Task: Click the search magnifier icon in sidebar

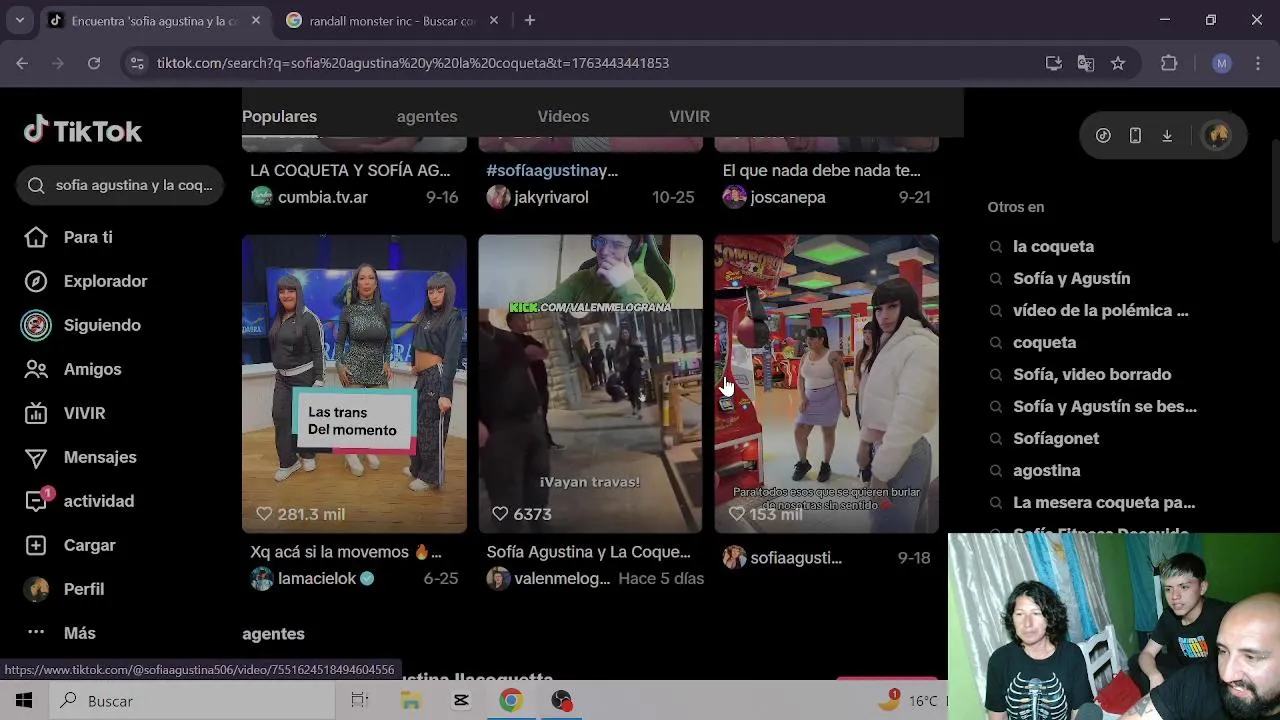Action: (x=36, y=185)
